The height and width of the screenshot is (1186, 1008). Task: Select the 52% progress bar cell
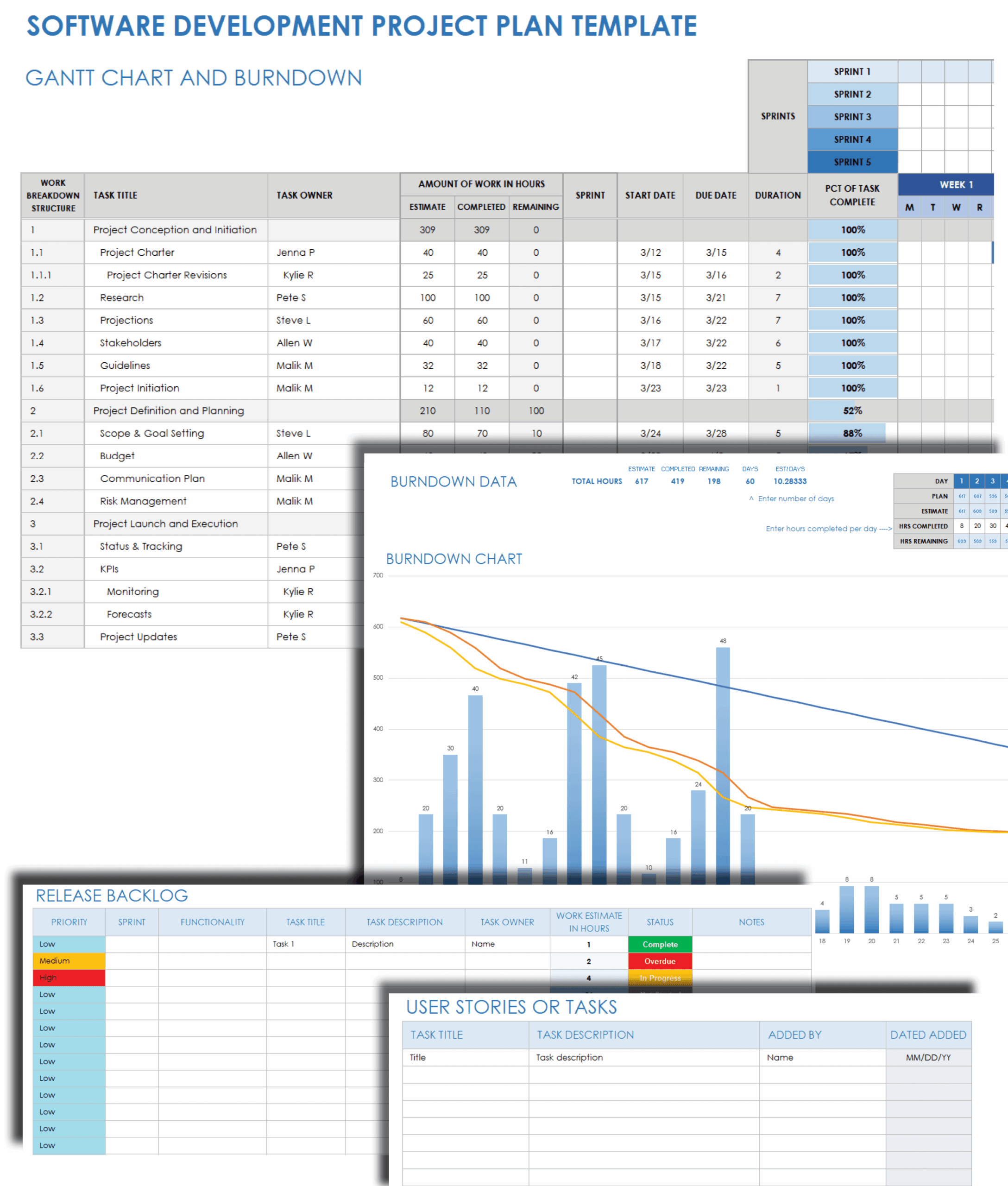coord(852,411)
